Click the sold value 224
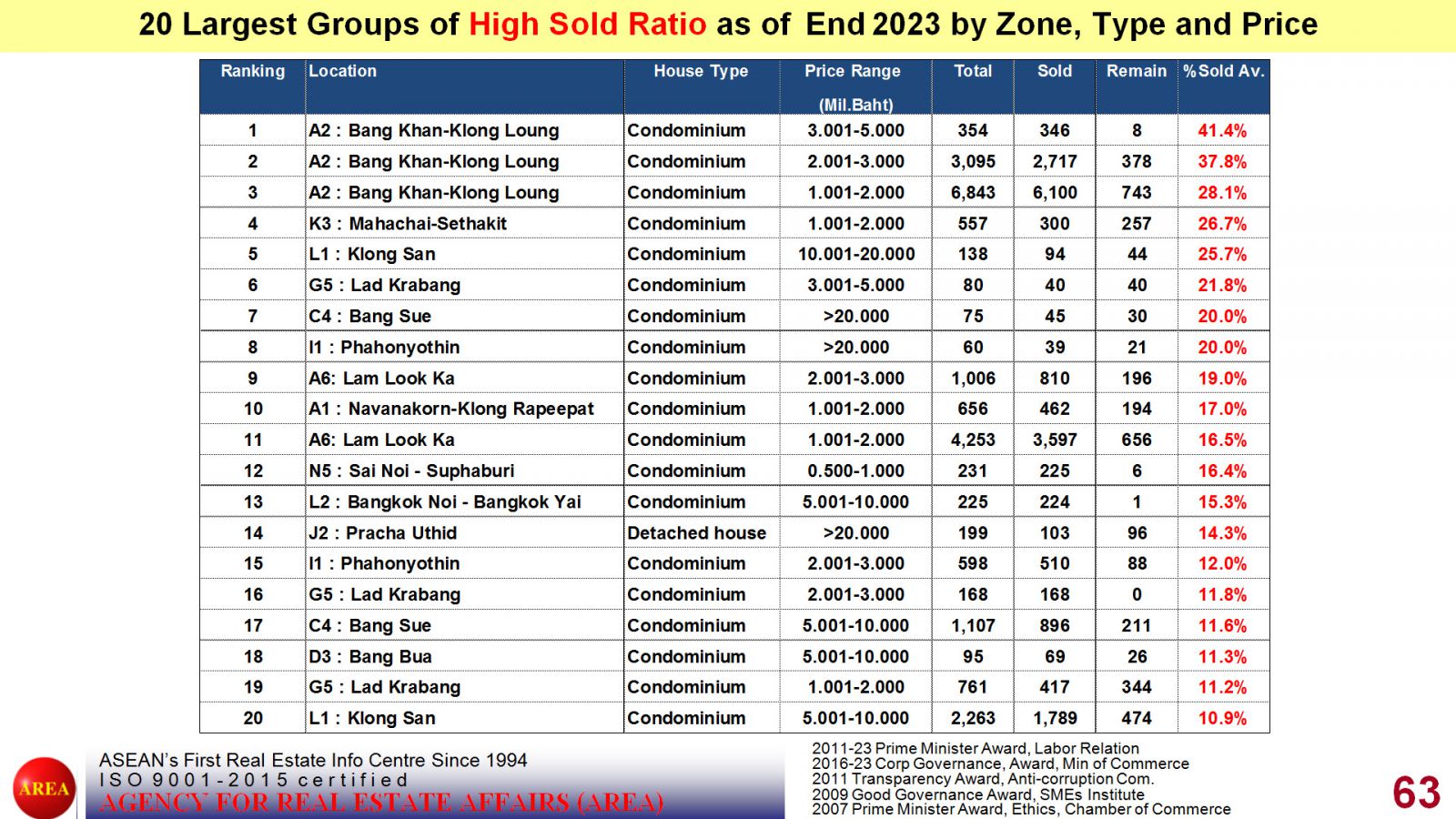Image resolution: width=1456 pixels, height=819 pixels. click(x=1055, y=501)
